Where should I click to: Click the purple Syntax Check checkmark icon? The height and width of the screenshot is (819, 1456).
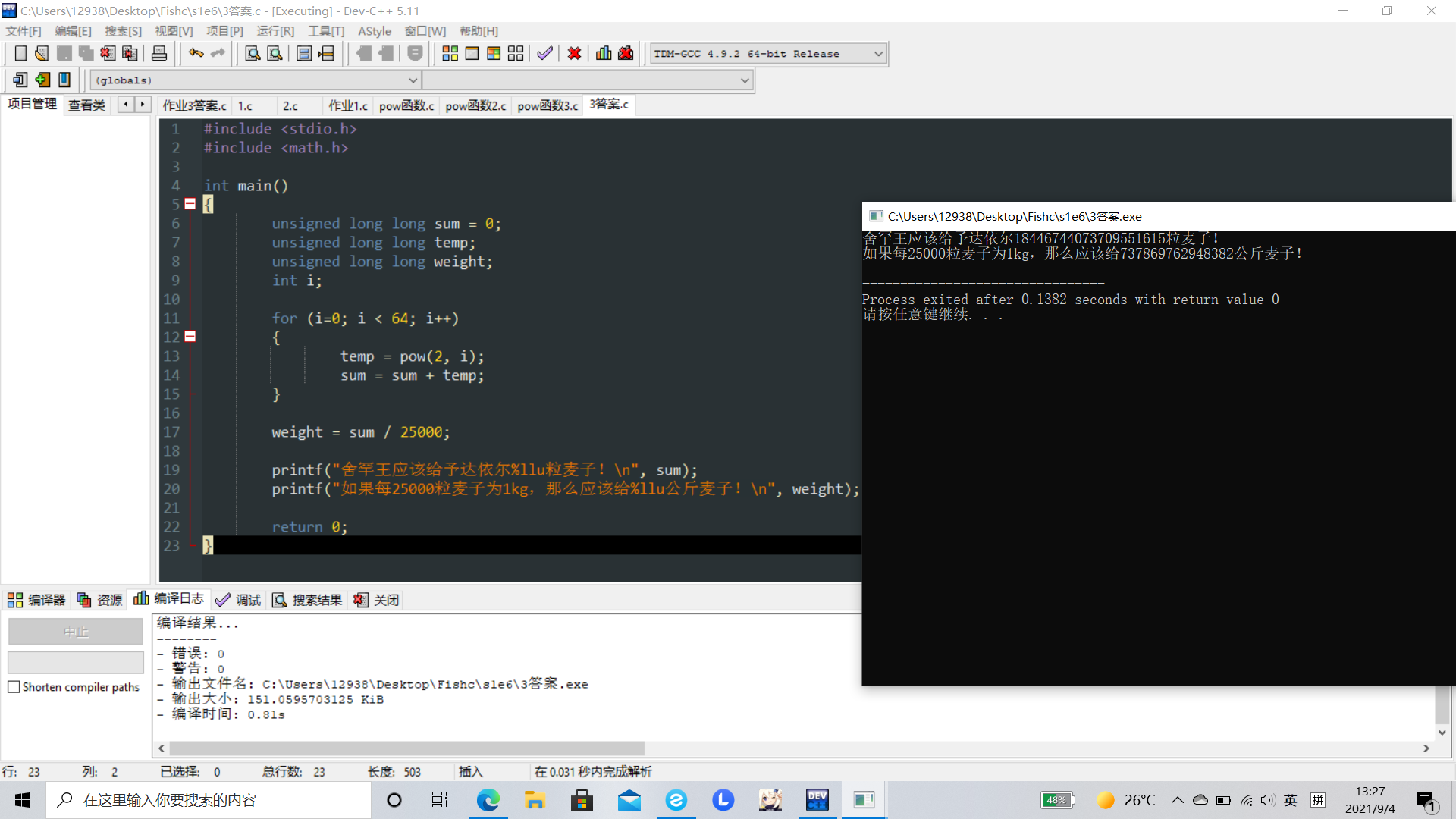click(544, 54)
